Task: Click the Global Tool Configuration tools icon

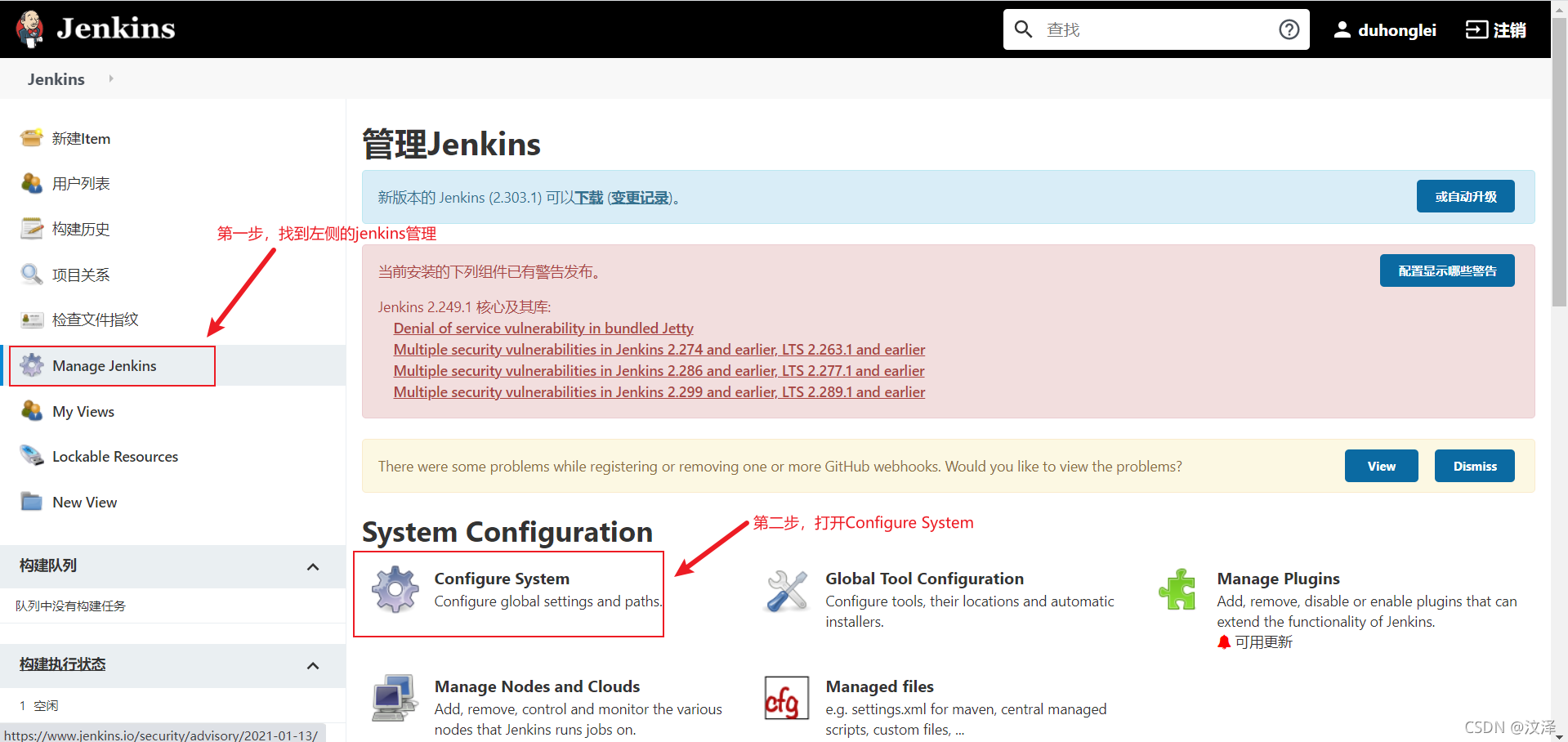Action: (787, 590)
